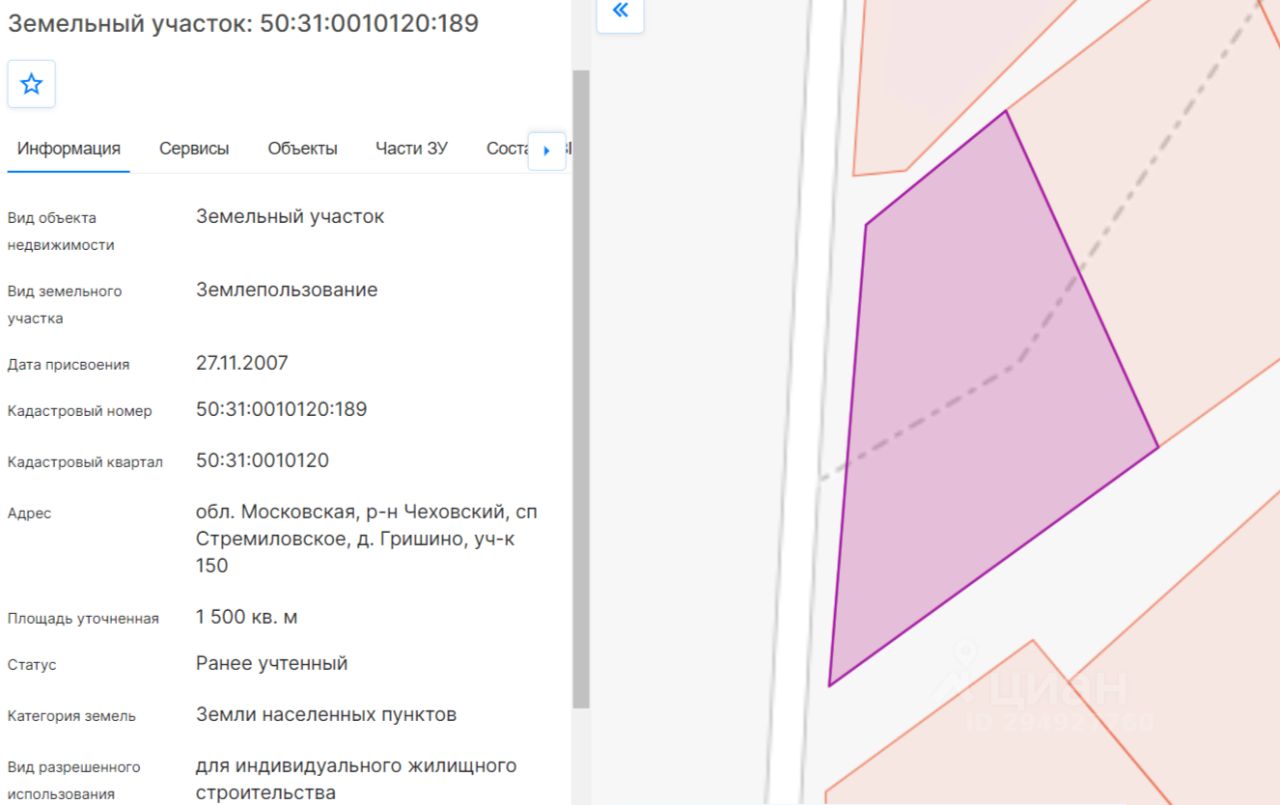Click the label Кадастровый квартал
The height and width of the screenshot is (805, 1280).
pos(85,463)
